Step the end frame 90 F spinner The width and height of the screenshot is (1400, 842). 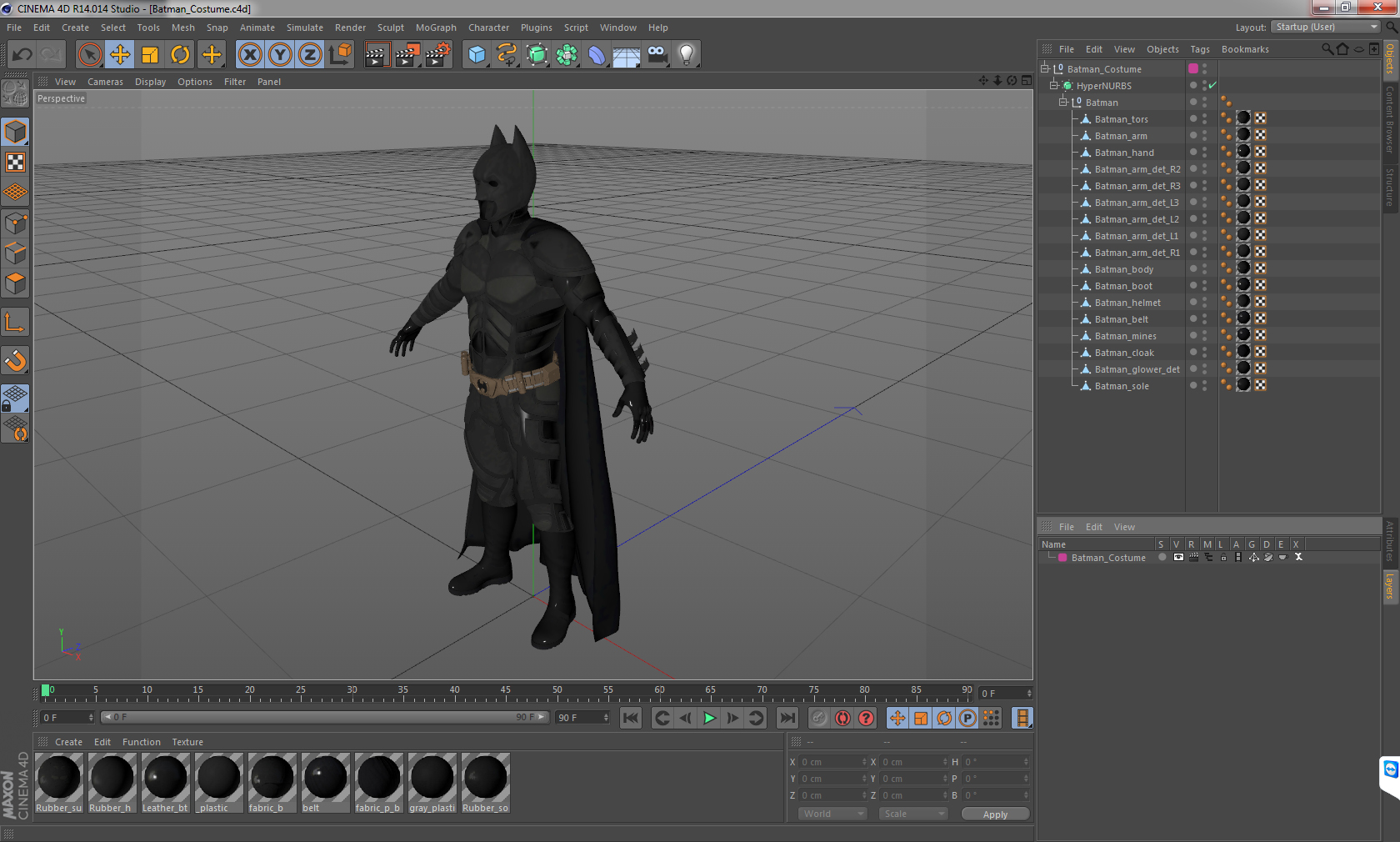click(x=606, y=717)
